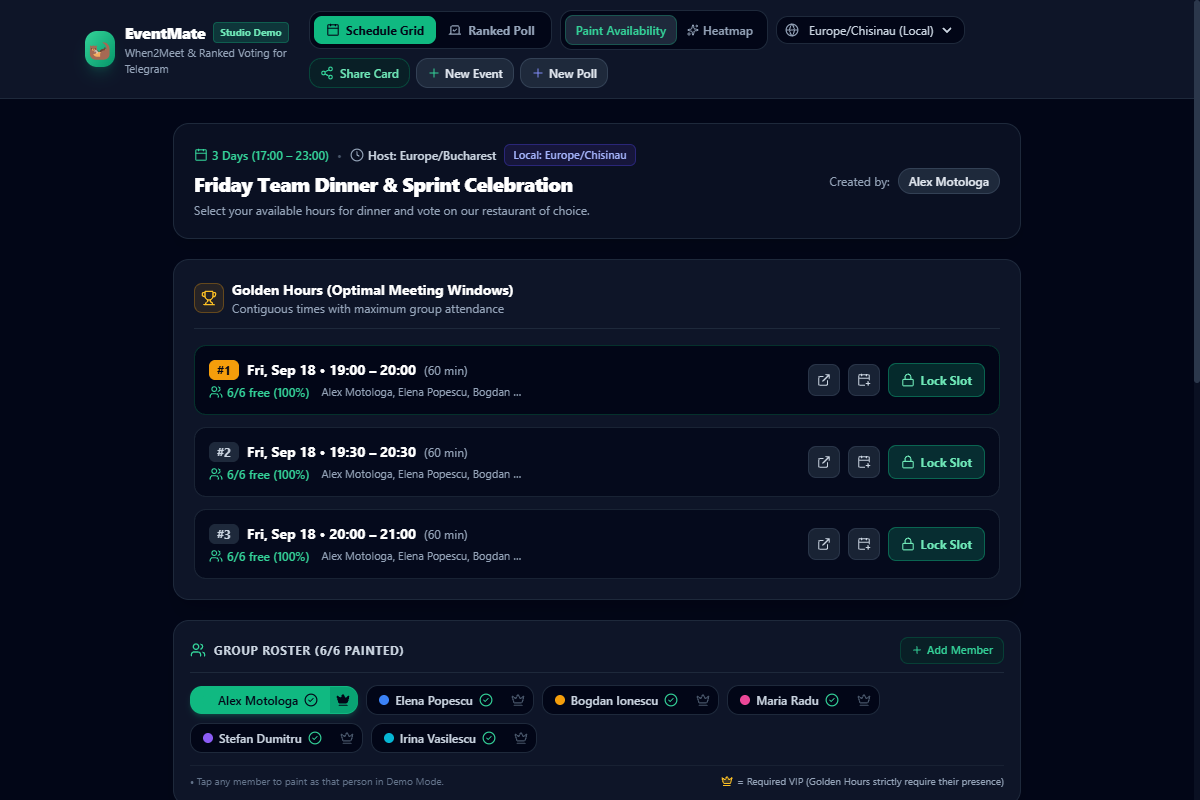The image size is (1200, 800).
Task: Expand the Europe/Chisinau timezone dropdown arrow
Action: (946, 30)
